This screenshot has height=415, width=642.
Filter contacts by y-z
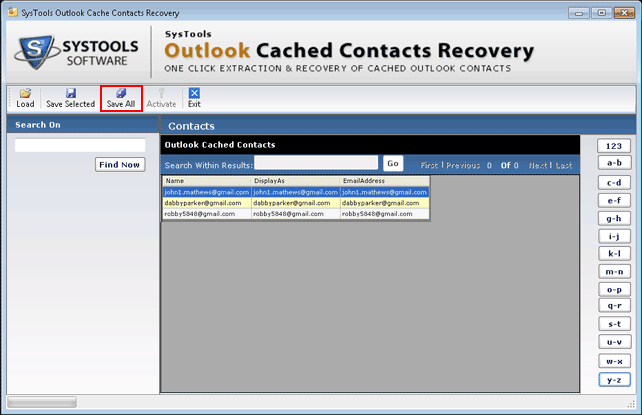[x=614, y=380]
